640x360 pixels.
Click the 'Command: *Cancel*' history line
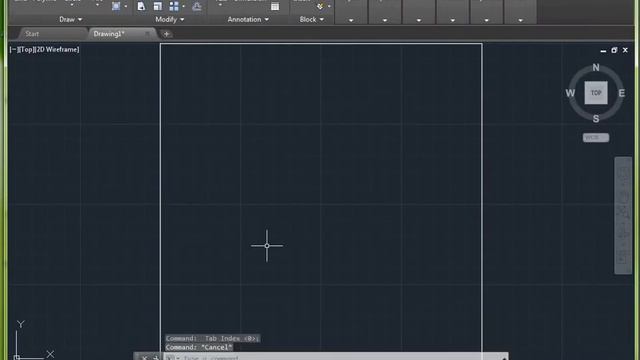tap(199, 347)
